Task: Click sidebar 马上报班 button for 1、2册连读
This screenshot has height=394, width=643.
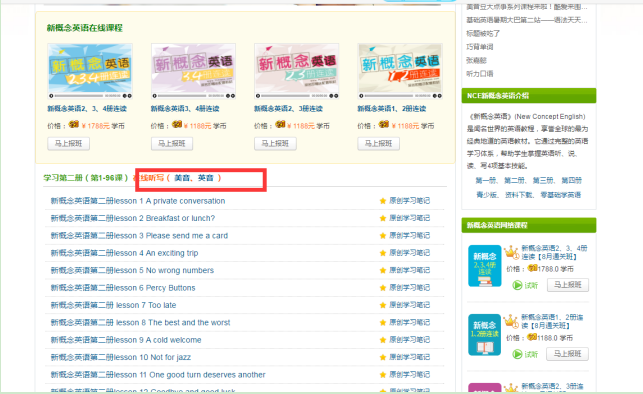Action: point(568,354)
